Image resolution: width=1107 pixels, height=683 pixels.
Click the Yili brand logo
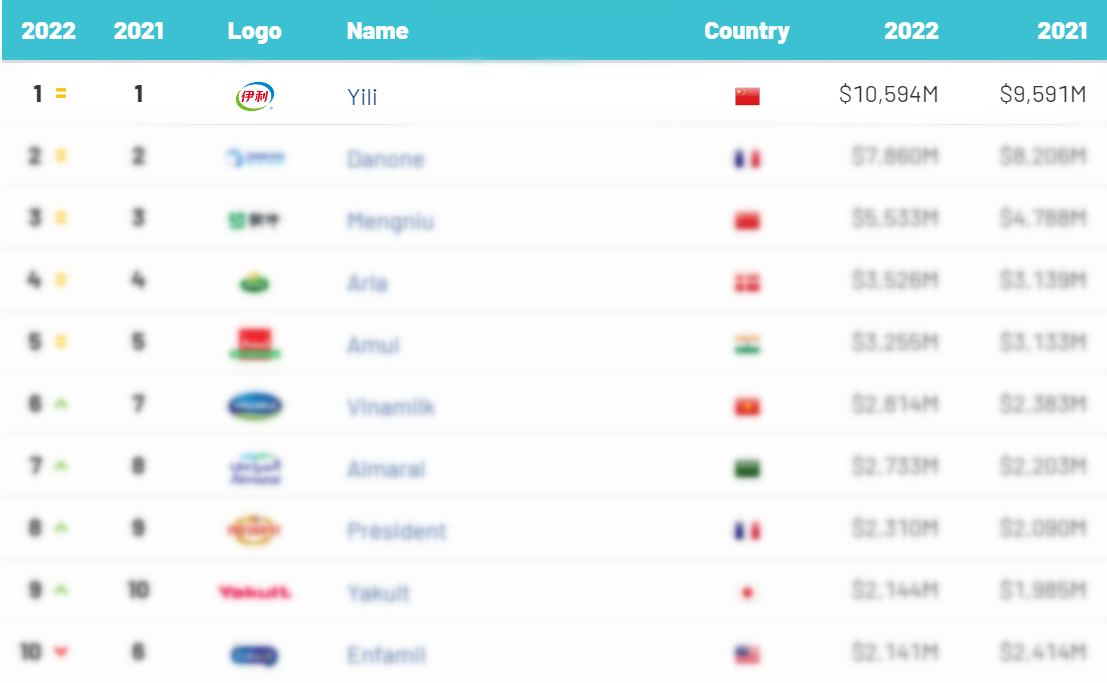point(254,96)
